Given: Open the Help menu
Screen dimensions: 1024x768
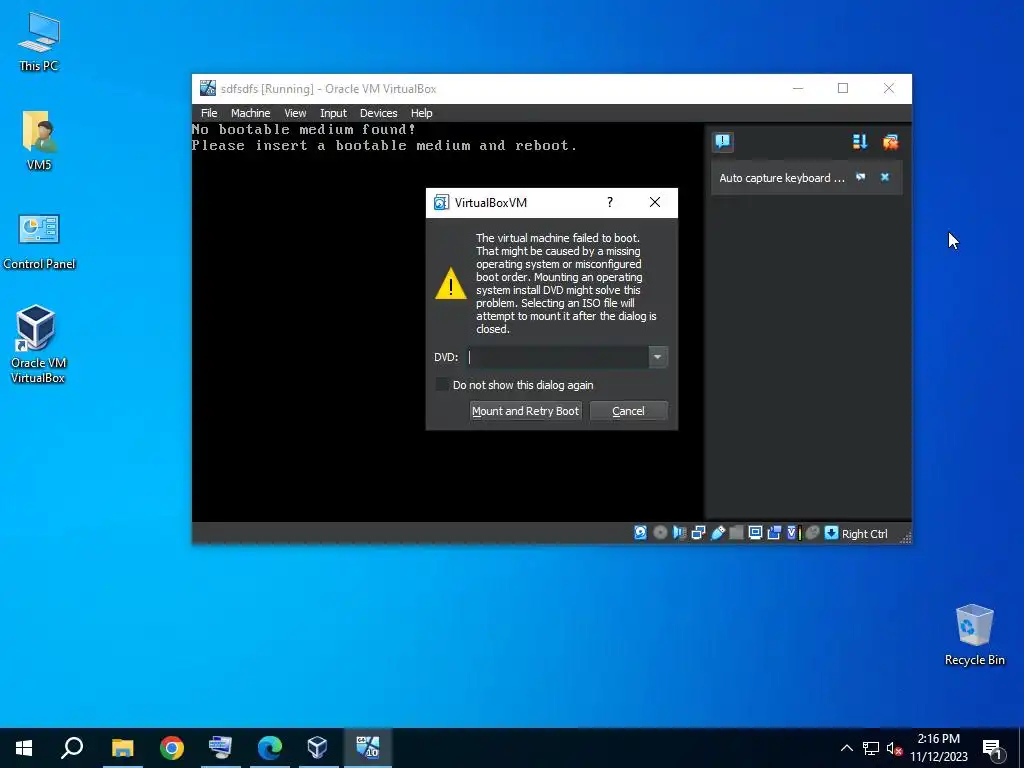Looking at the screenshot, I should point(421,113).
